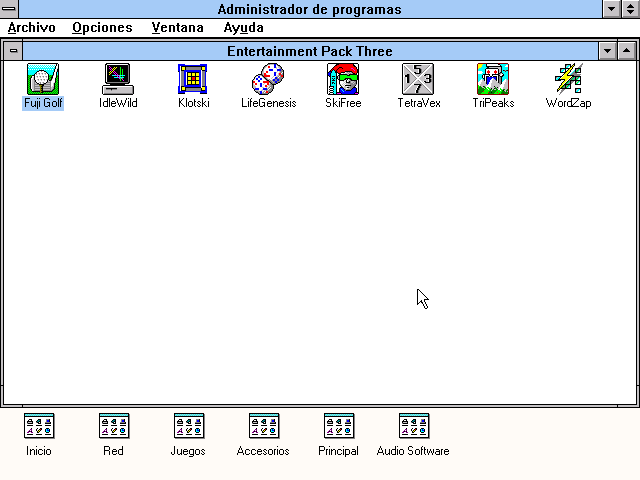Select the Principal program group icon

click(x=339, y=426)
